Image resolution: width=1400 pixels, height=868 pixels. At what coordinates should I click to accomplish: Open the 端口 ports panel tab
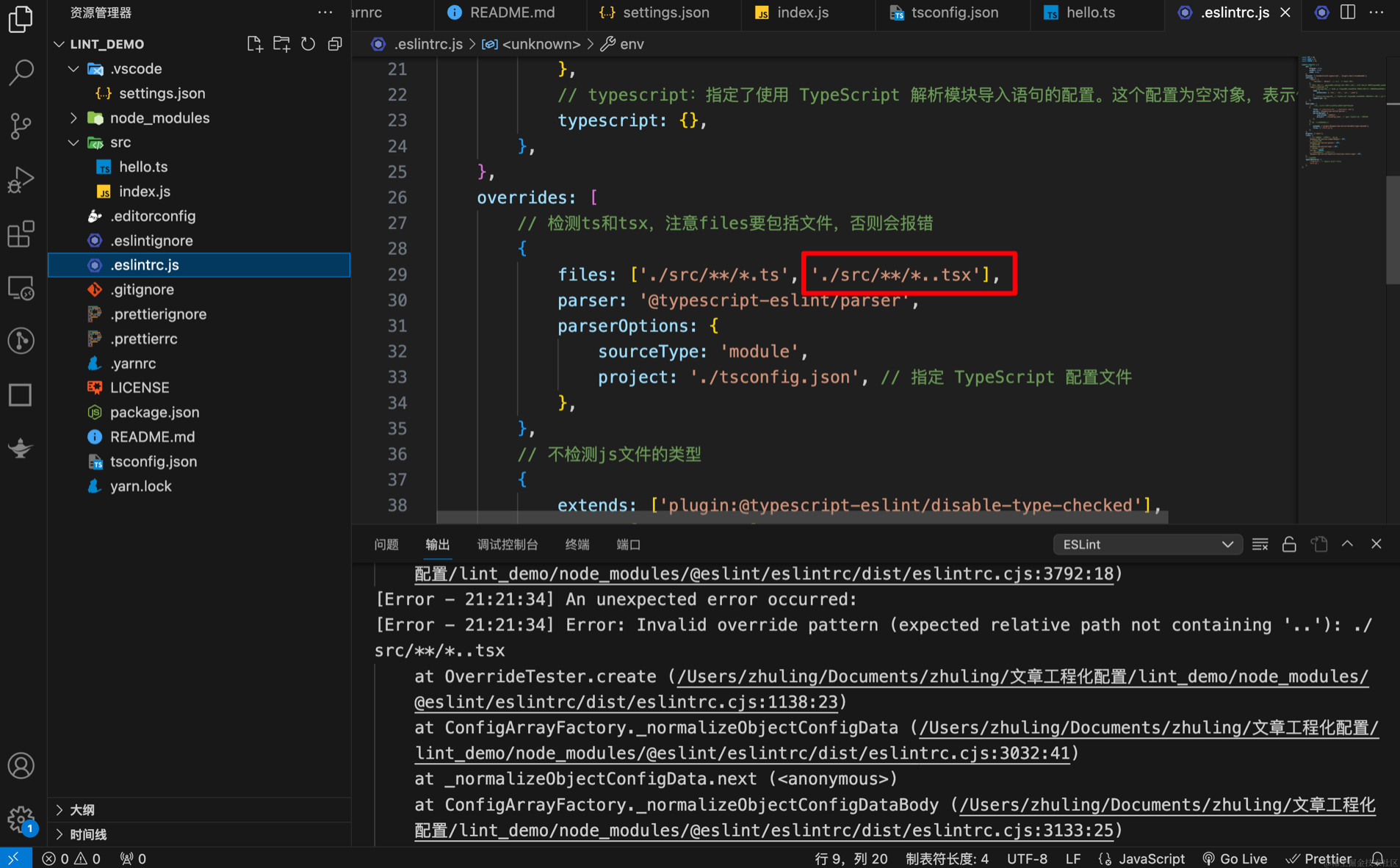tap(629, 544)
